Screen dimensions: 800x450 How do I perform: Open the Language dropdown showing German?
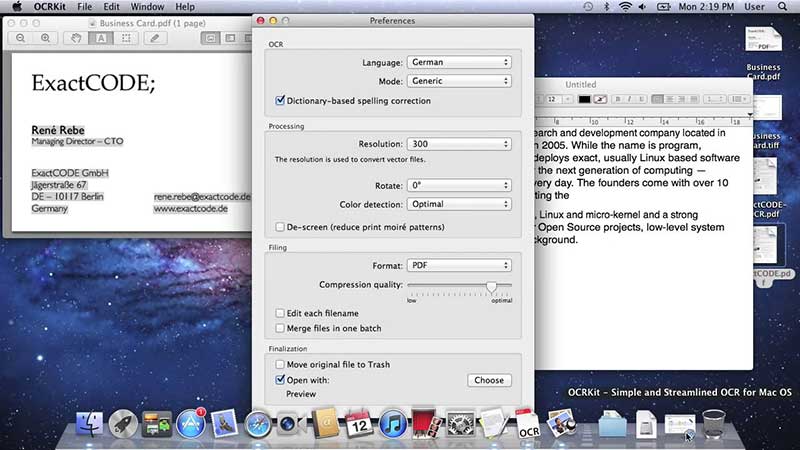click(459, 62)
